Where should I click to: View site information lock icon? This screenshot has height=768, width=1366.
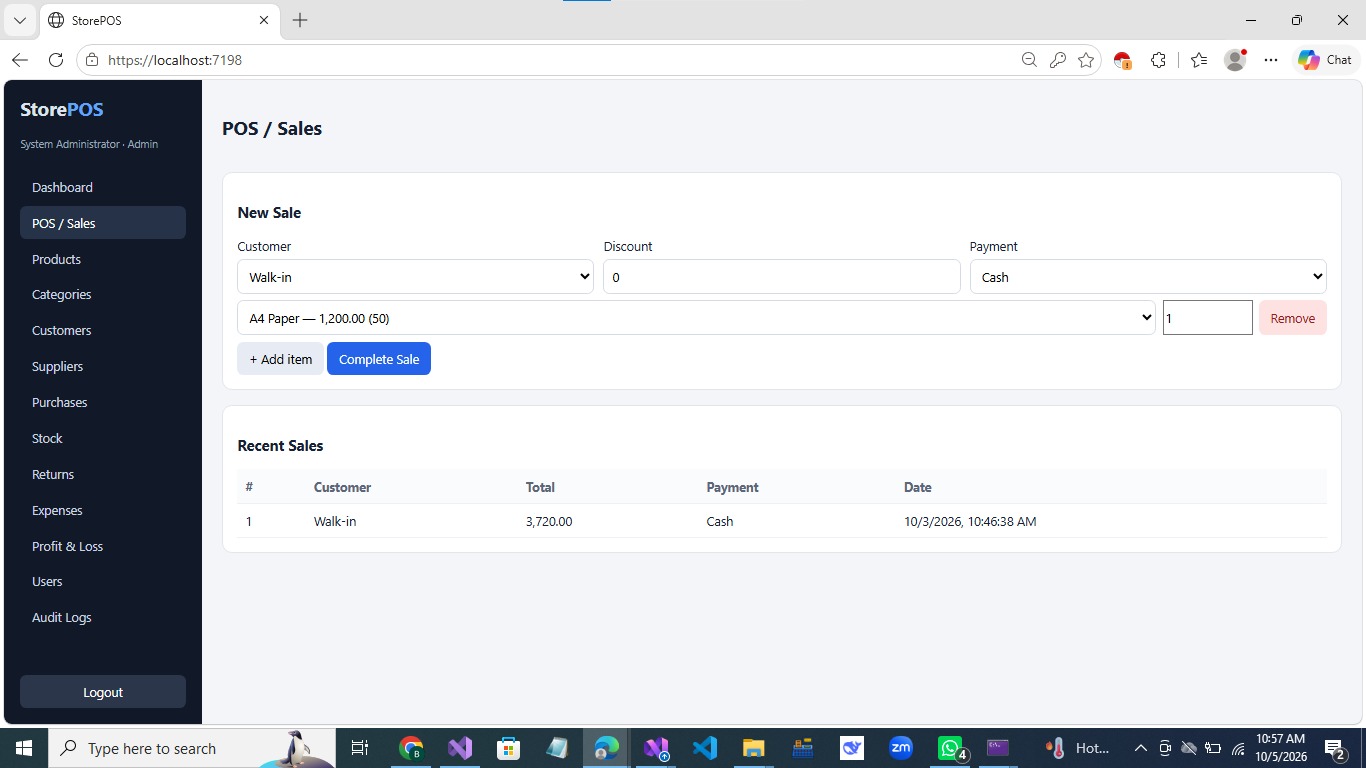92,60
